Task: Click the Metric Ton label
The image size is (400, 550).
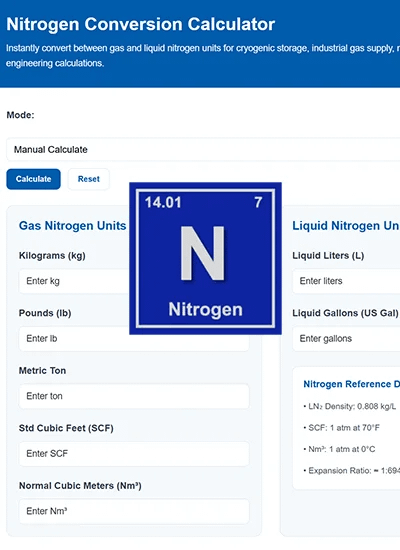Action: click(42, 370)
